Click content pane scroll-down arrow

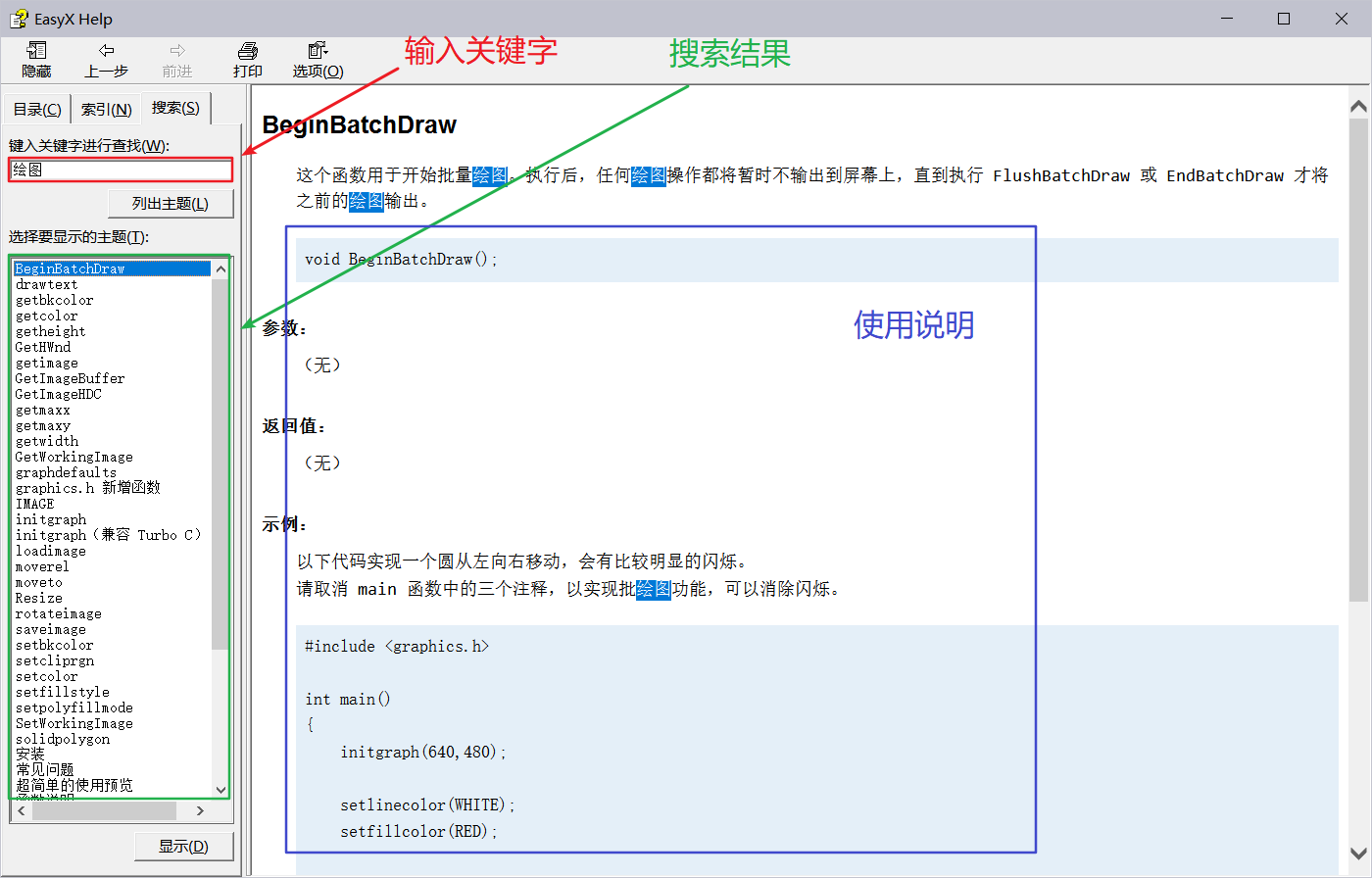1357,853
